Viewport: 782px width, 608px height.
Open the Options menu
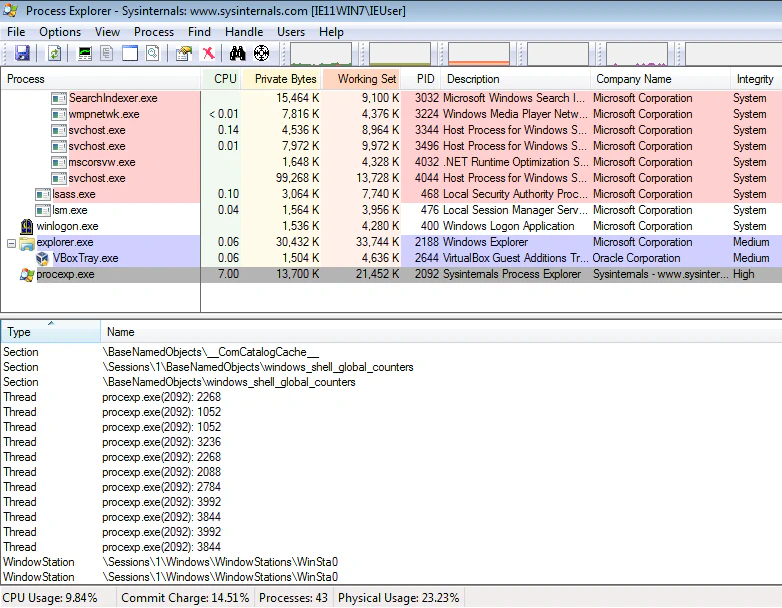[x=60, y=32]
